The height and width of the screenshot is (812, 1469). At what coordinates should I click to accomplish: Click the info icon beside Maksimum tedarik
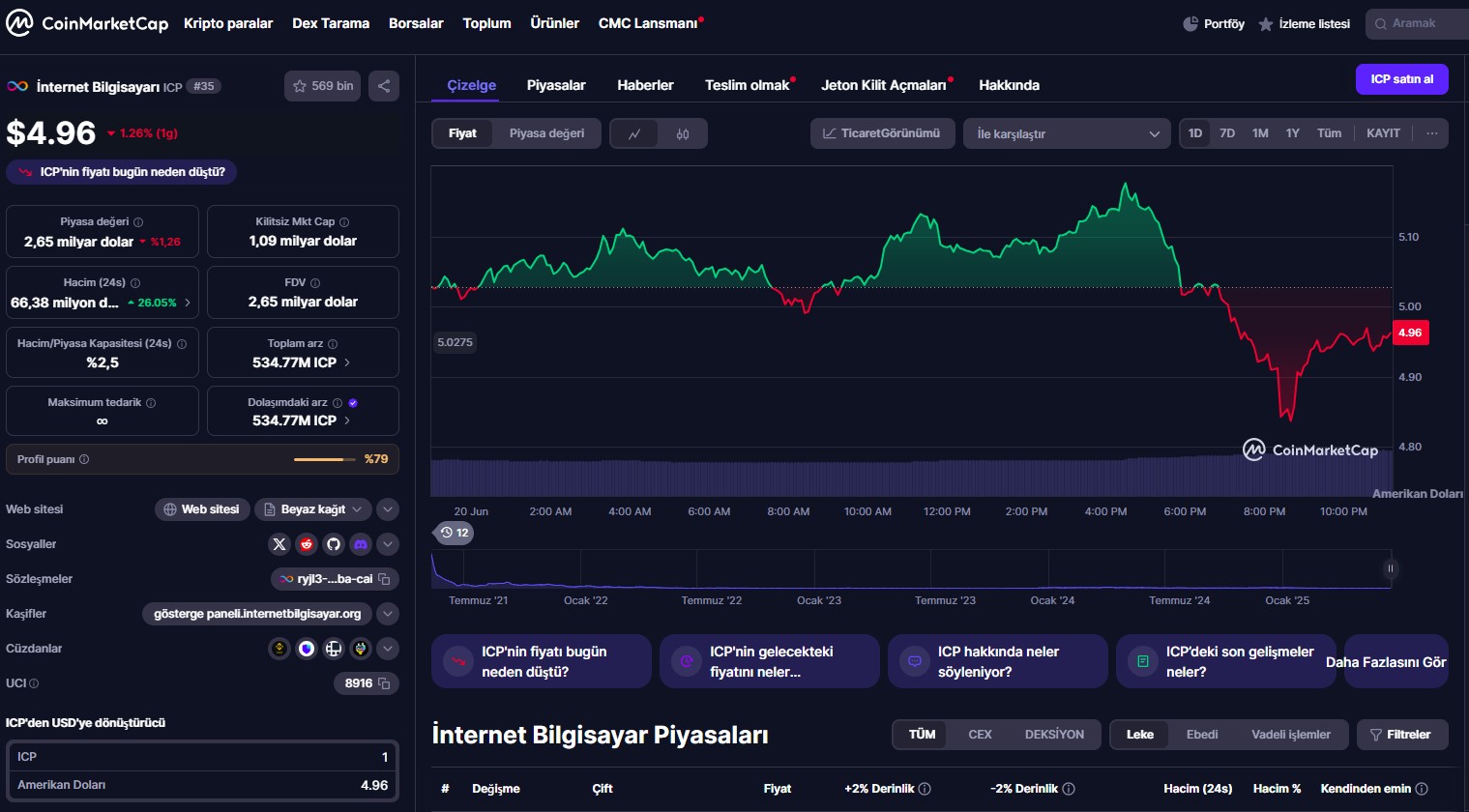coord(151,403)
